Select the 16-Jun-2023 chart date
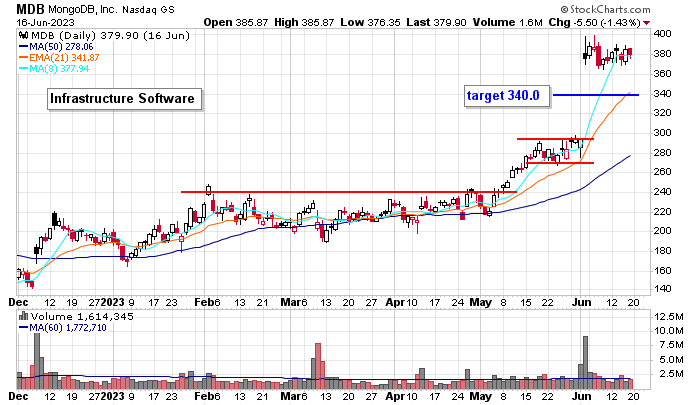The height and width of the screenshot is (405, 700). point(46,22)
